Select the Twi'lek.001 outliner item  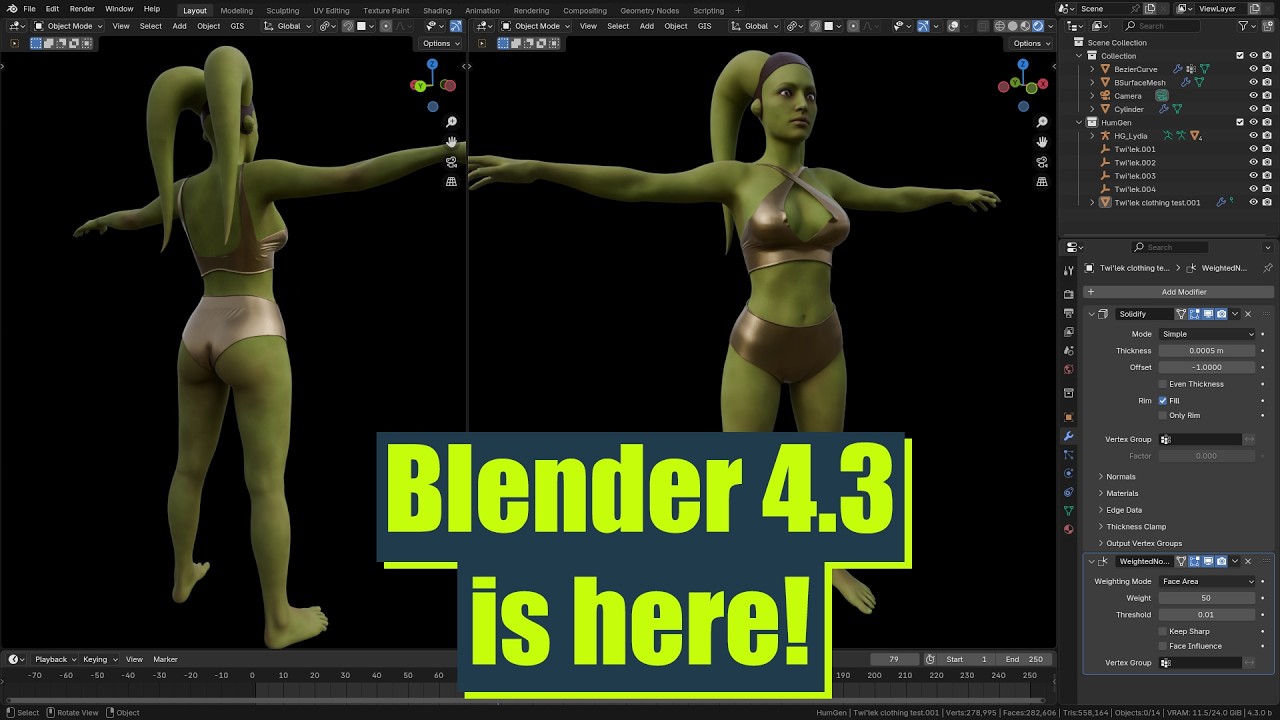click(x=1134, y=149)
